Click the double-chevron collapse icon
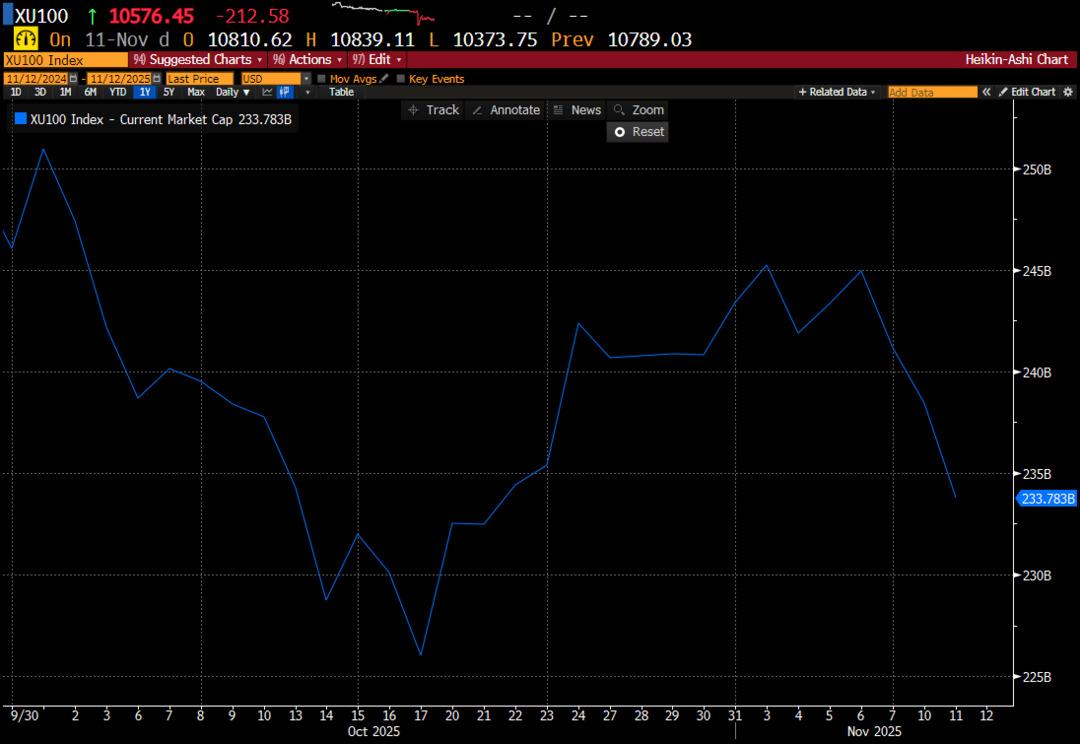 (x=986, y=92)
